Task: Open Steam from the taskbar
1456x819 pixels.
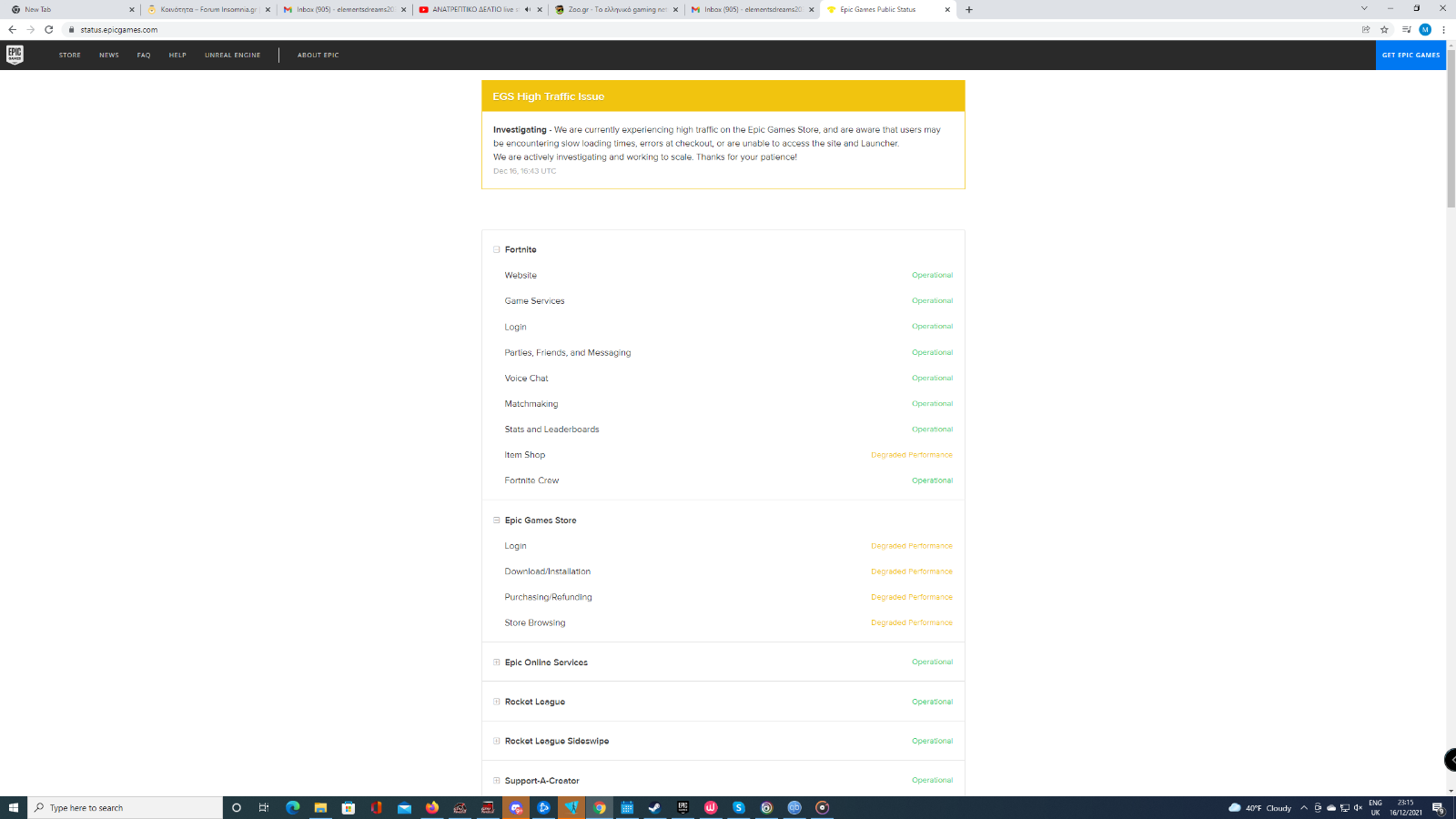Action: coord(654,807)
